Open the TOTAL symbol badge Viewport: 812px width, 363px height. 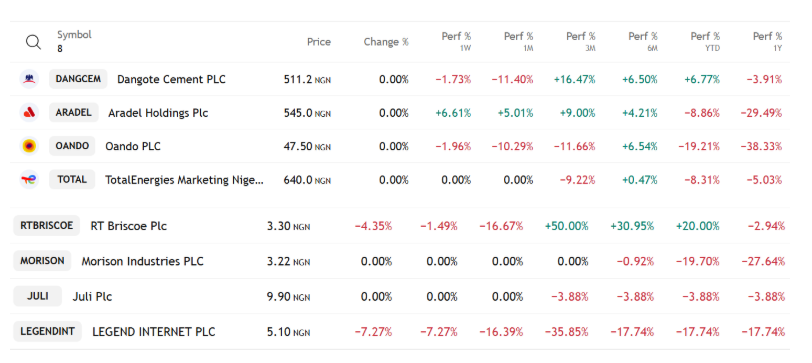click(x=72, y=180)
